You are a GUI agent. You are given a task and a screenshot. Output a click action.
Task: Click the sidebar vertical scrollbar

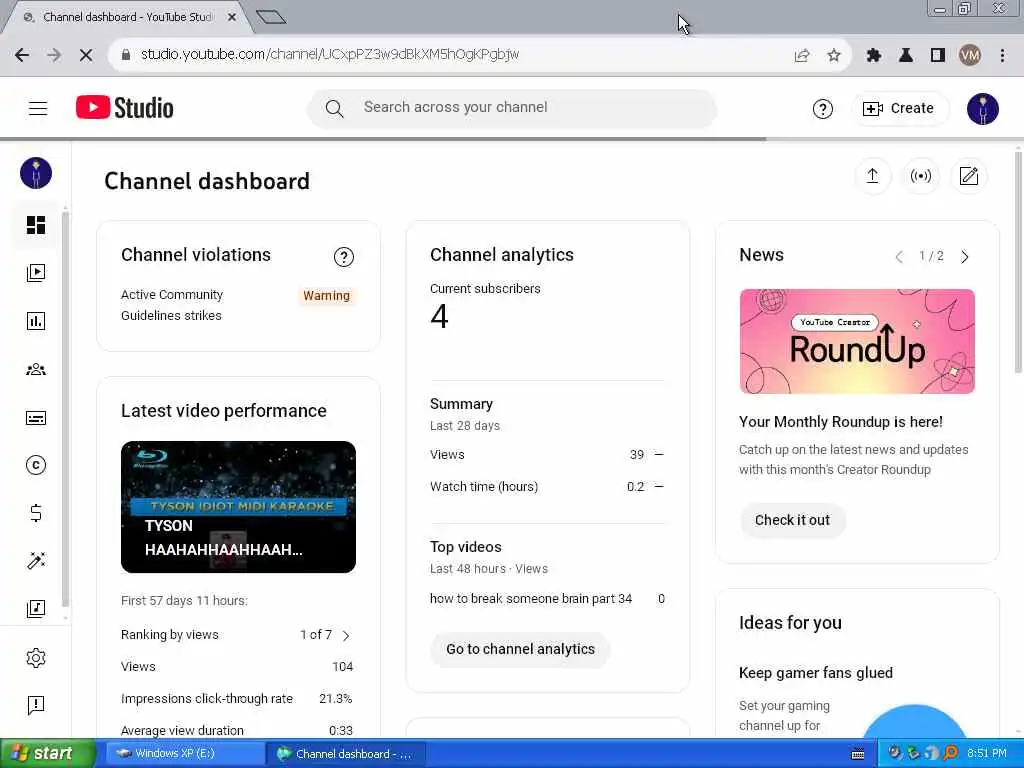(65, 409)
